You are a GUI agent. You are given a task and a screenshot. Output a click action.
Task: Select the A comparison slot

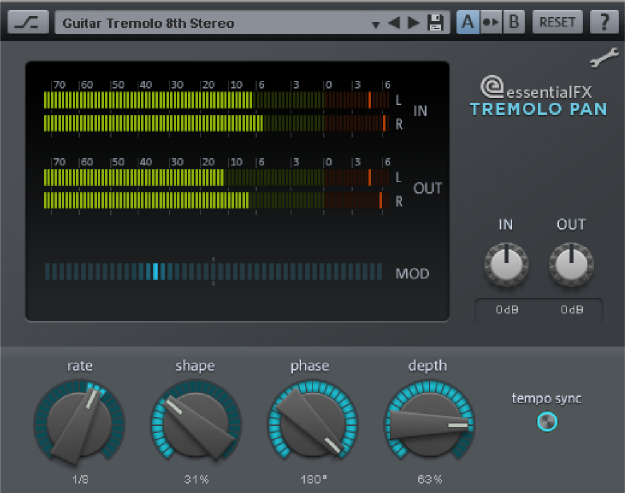[x=468, y=22]
